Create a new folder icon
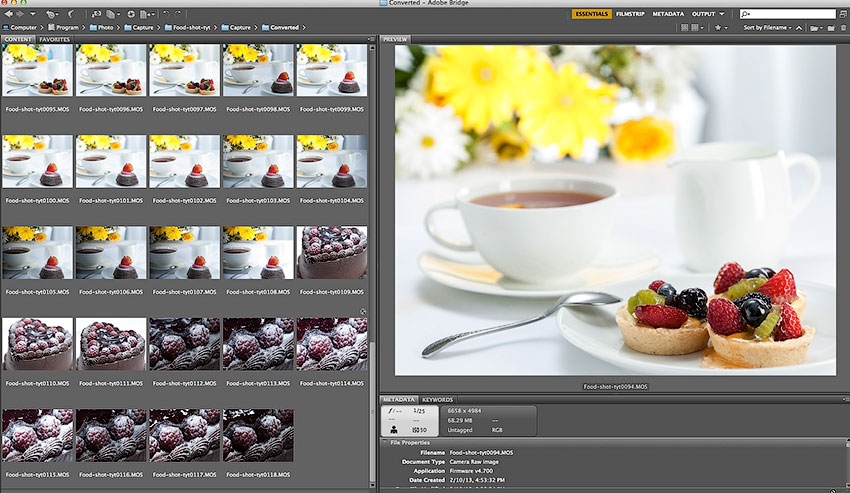 tap(831, 28)
